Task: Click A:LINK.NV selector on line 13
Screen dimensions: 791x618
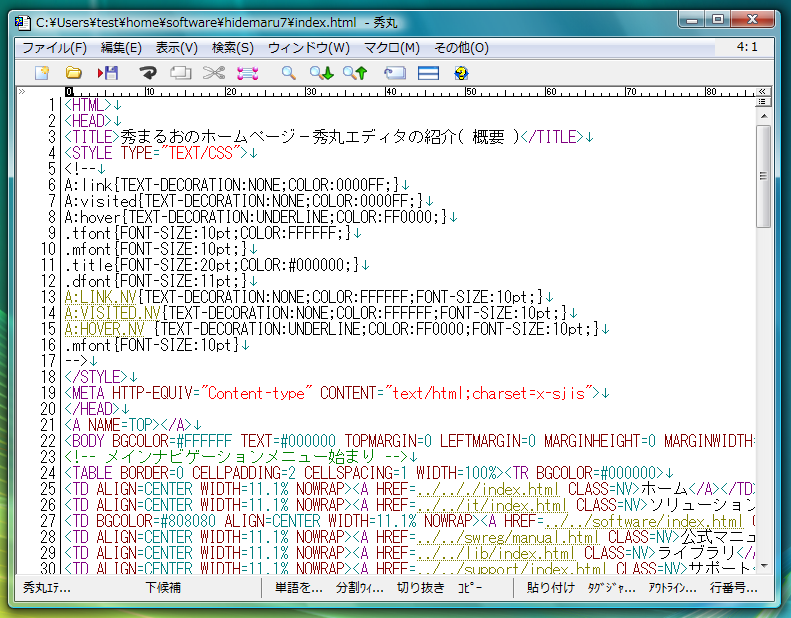Action: (x=100, y=297)
